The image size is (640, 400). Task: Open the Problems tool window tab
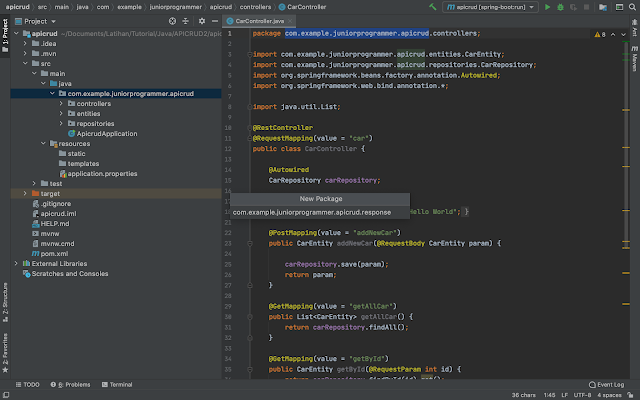(x=70, y=384)
